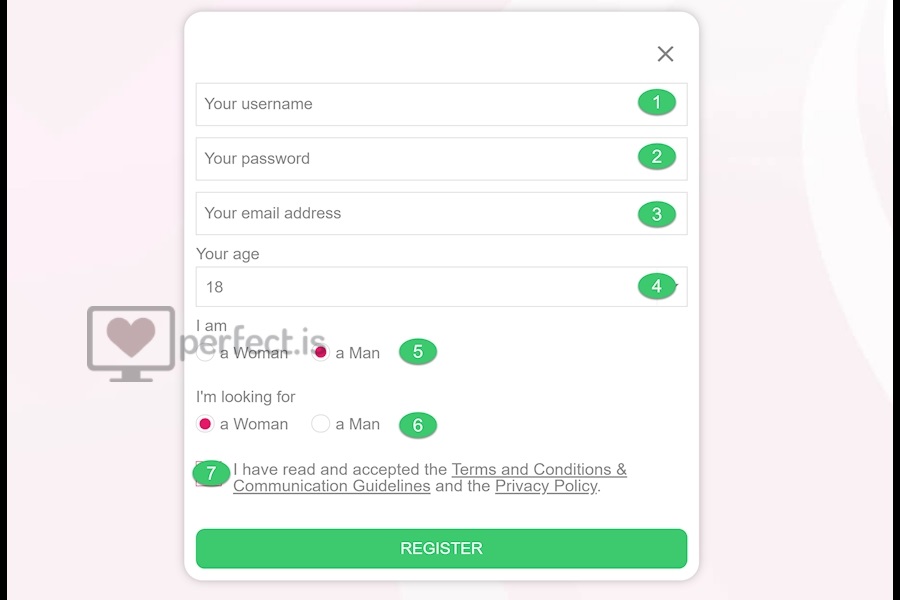Tick the terms acceptance checkbox

[x=208, y=474]
